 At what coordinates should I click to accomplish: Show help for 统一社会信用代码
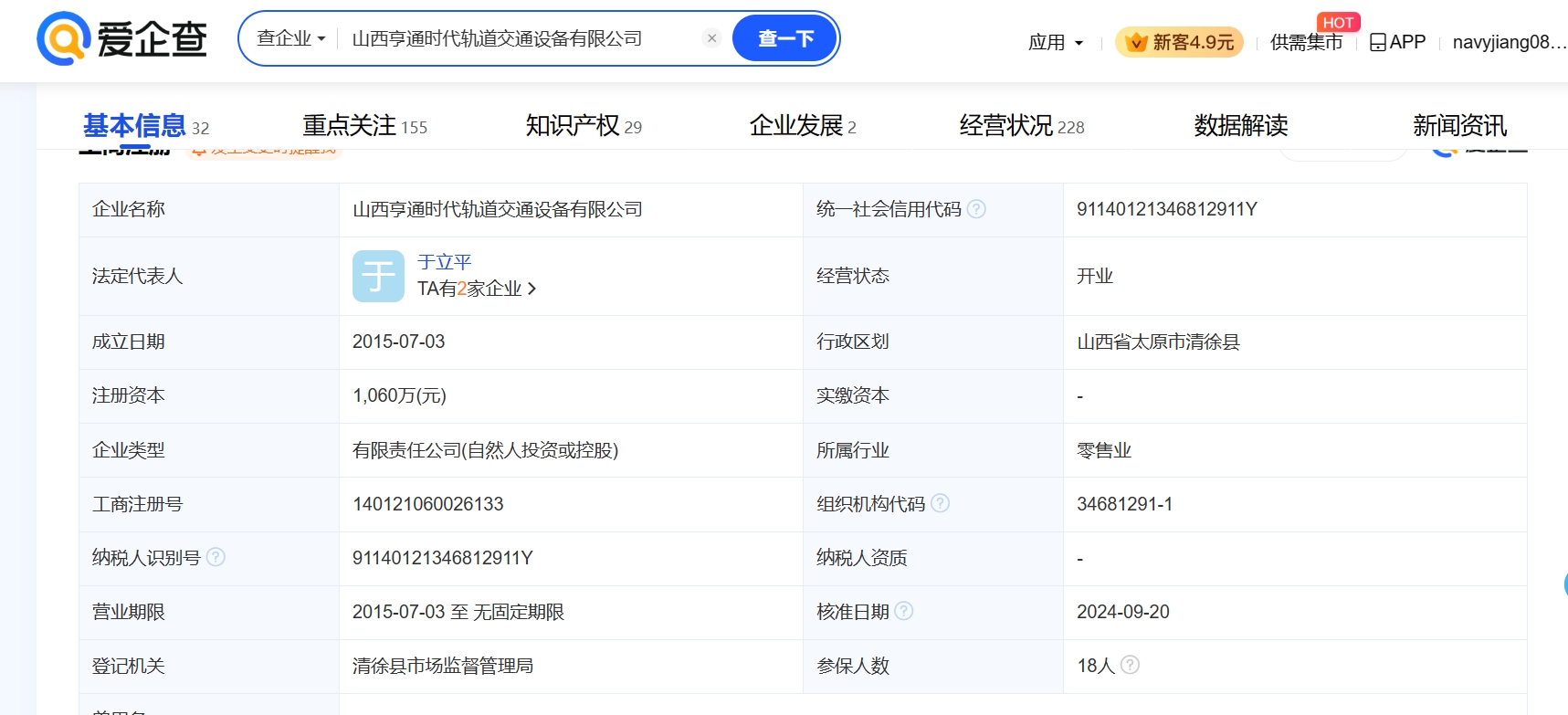pyautogui.click(x=976, y=209)
